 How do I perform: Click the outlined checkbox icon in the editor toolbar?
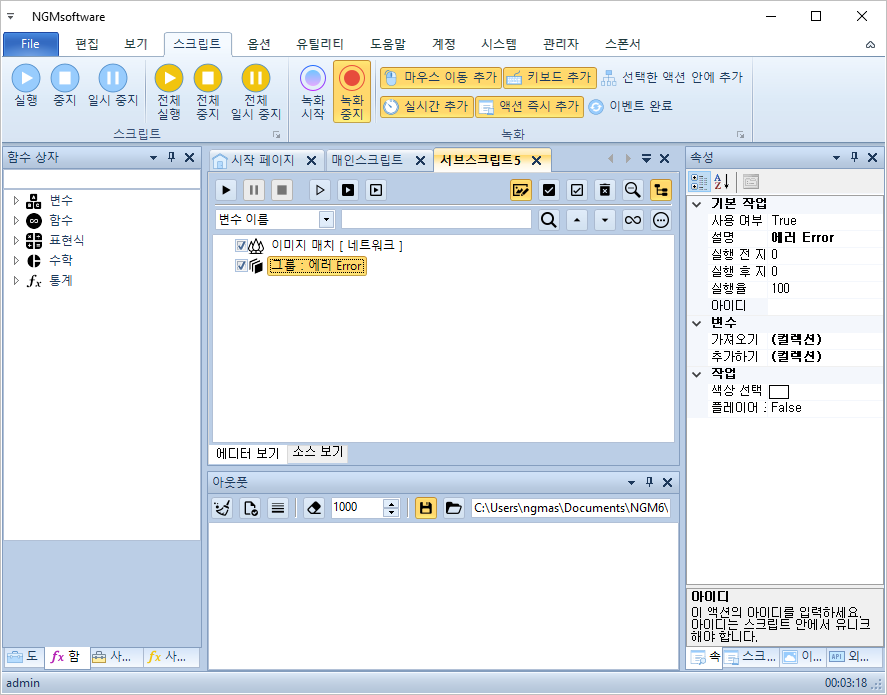coord(576,190)
